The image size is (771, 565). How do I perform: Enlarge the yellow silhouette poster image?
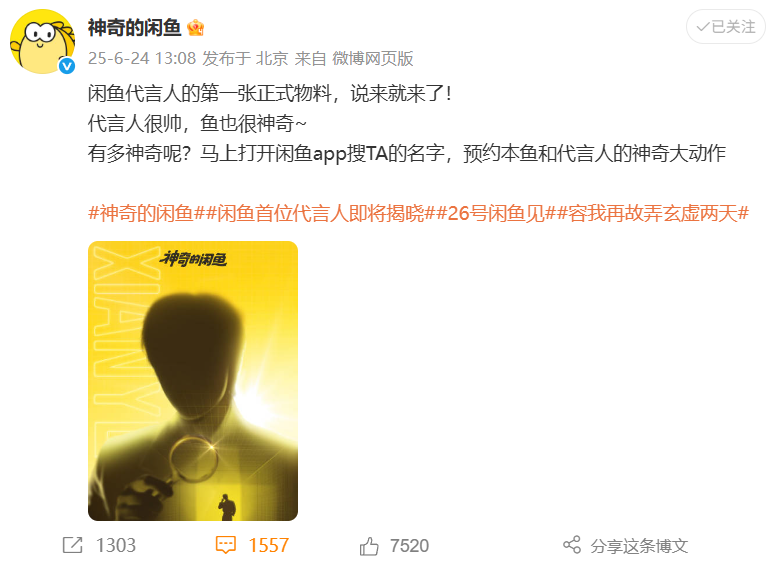click(193, 381)
